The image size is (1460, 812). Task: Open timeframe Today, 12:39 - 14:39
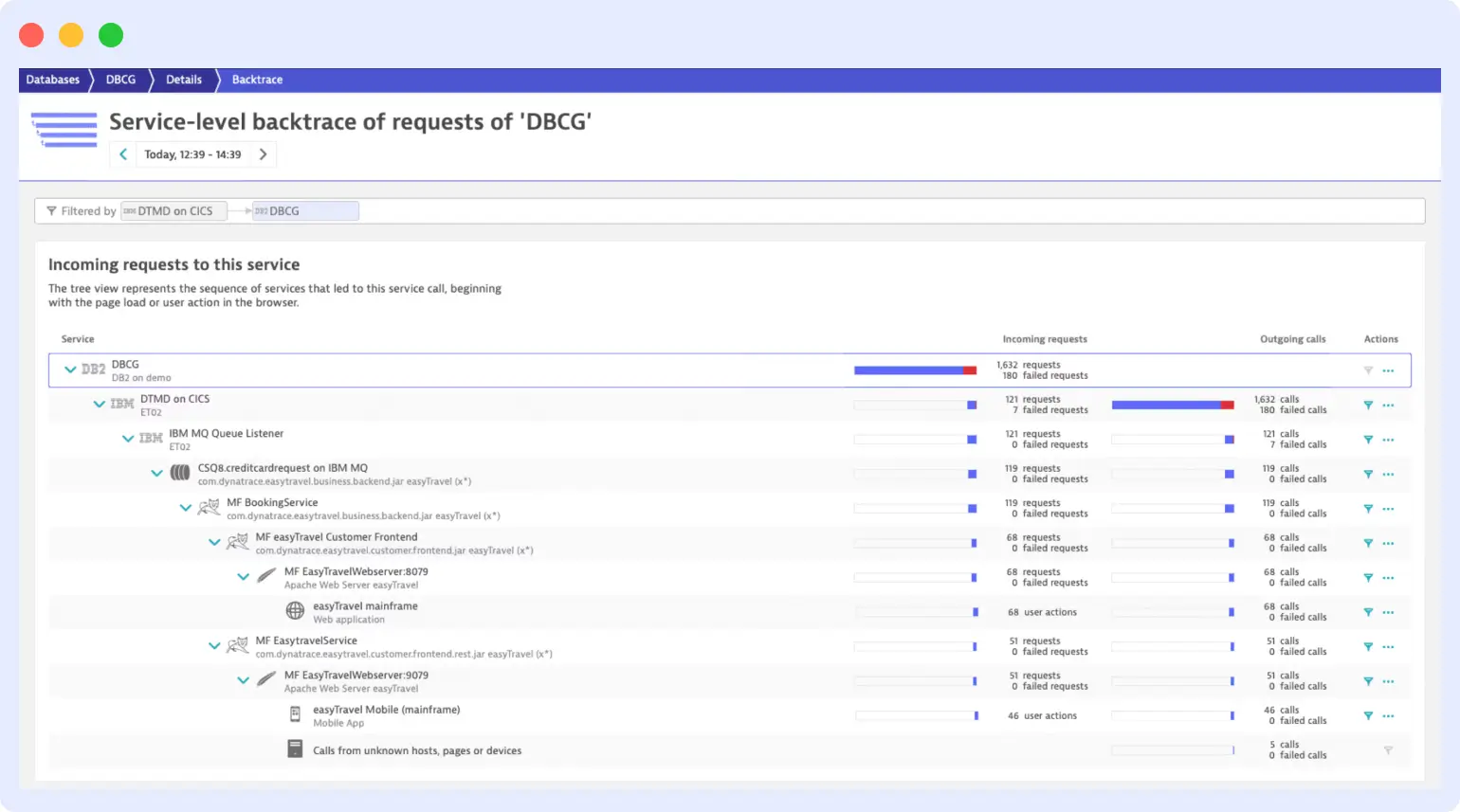click(x=192, y=154)
